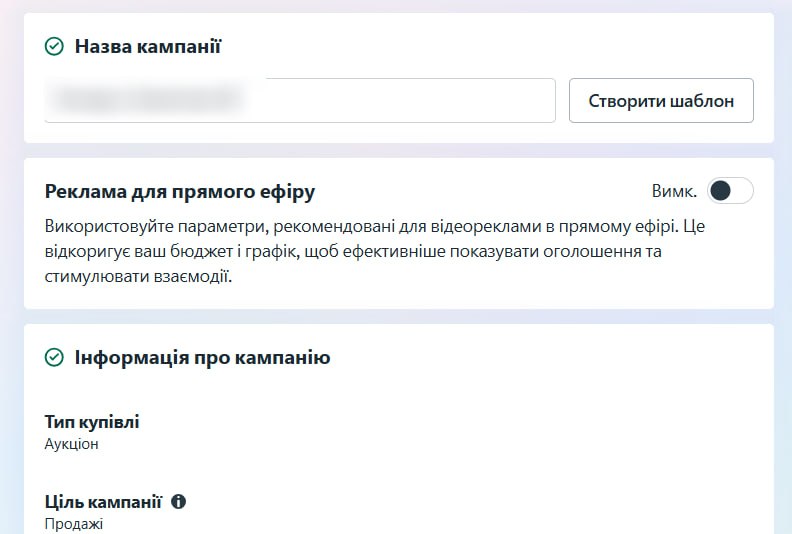Viewport: 792px width, 534px height.
Task: Enable the "Реклама для прямого ефіру" toggle
Action: tap(730, 191)
